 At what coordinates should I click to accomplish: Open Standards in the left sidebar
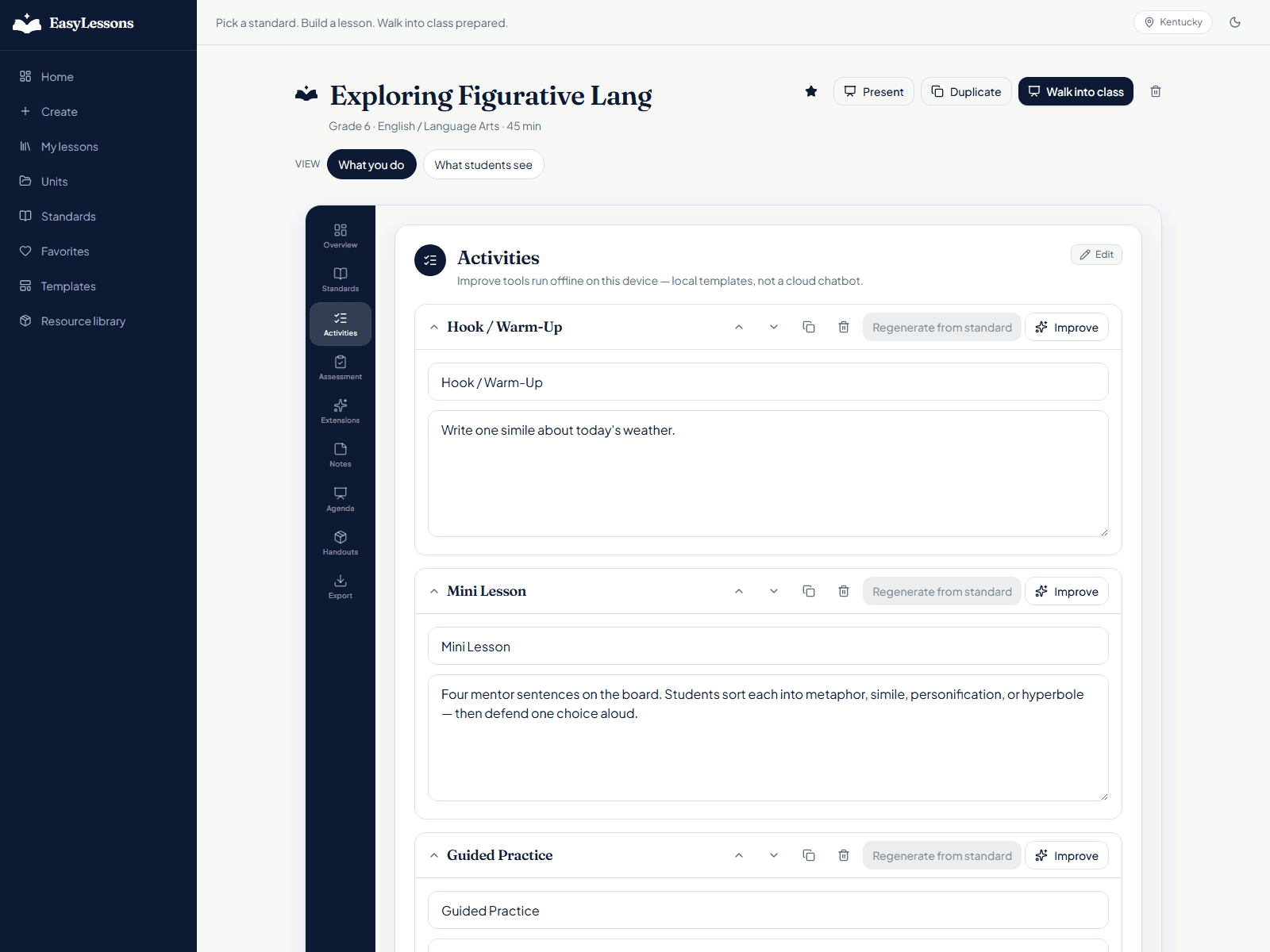(98, 217)
